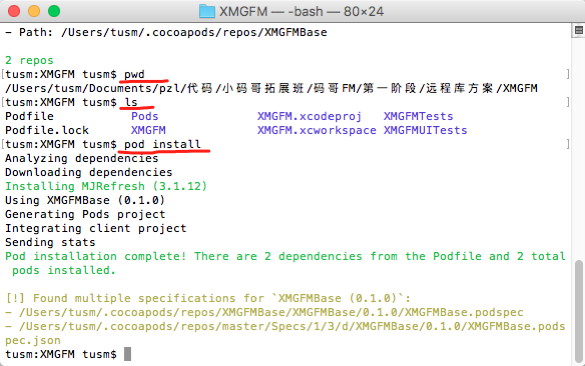Screen dimensions: 585x366
Task: Click the 'pods installed.' wrapped line
Action: [x=64, y=270]
